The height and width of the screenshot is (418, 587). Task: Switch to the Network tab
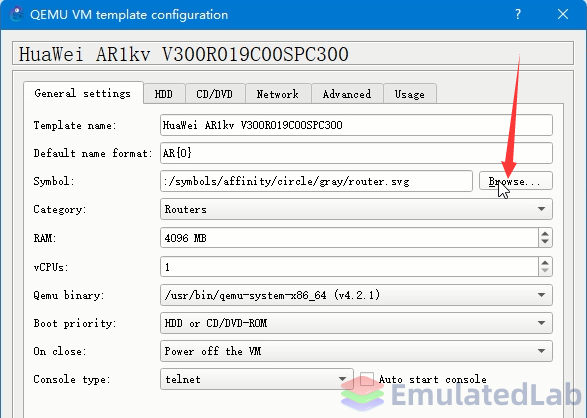278,94
